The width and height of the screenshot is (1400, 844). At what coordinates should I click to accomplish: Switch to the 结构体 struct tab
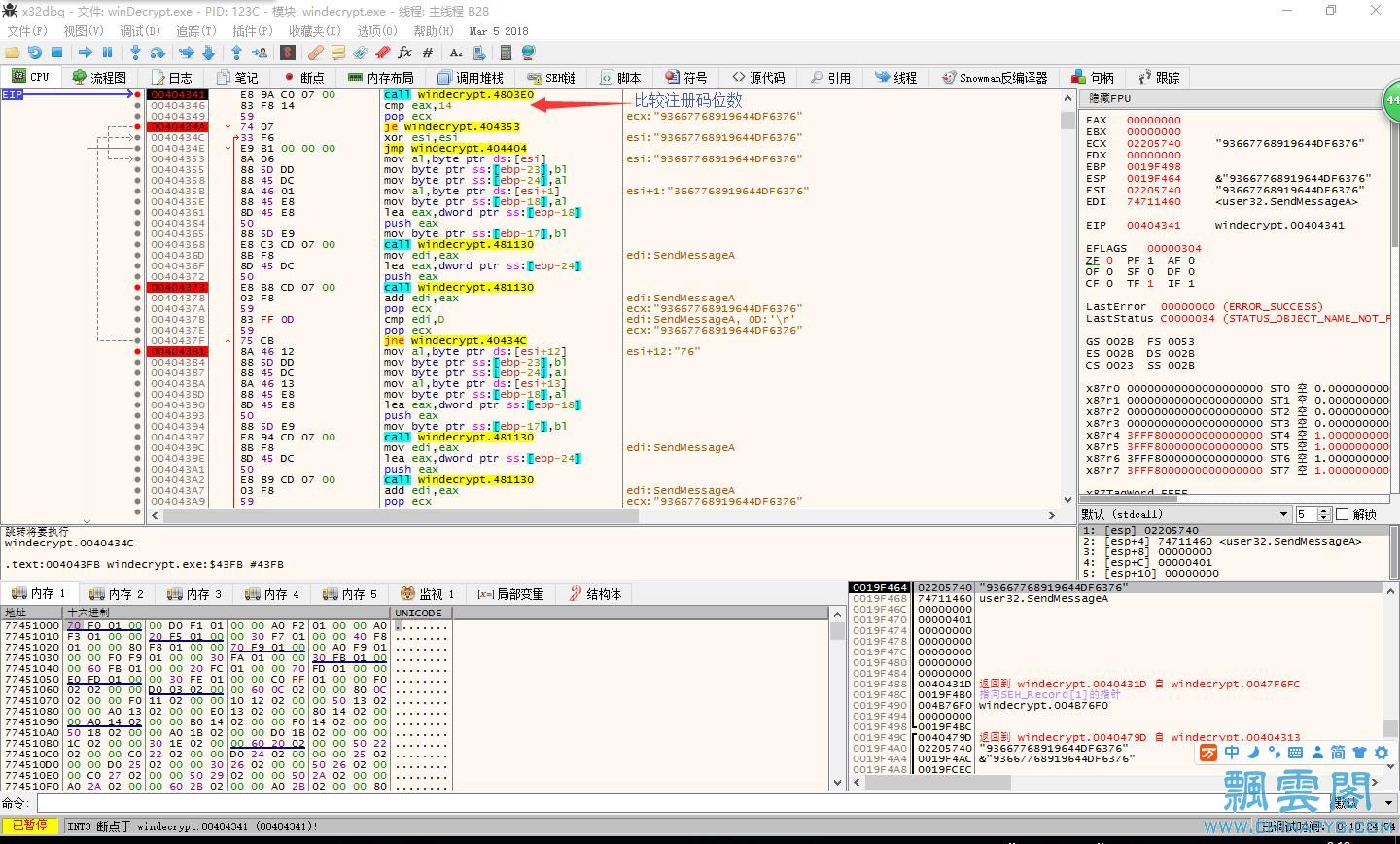595,593
